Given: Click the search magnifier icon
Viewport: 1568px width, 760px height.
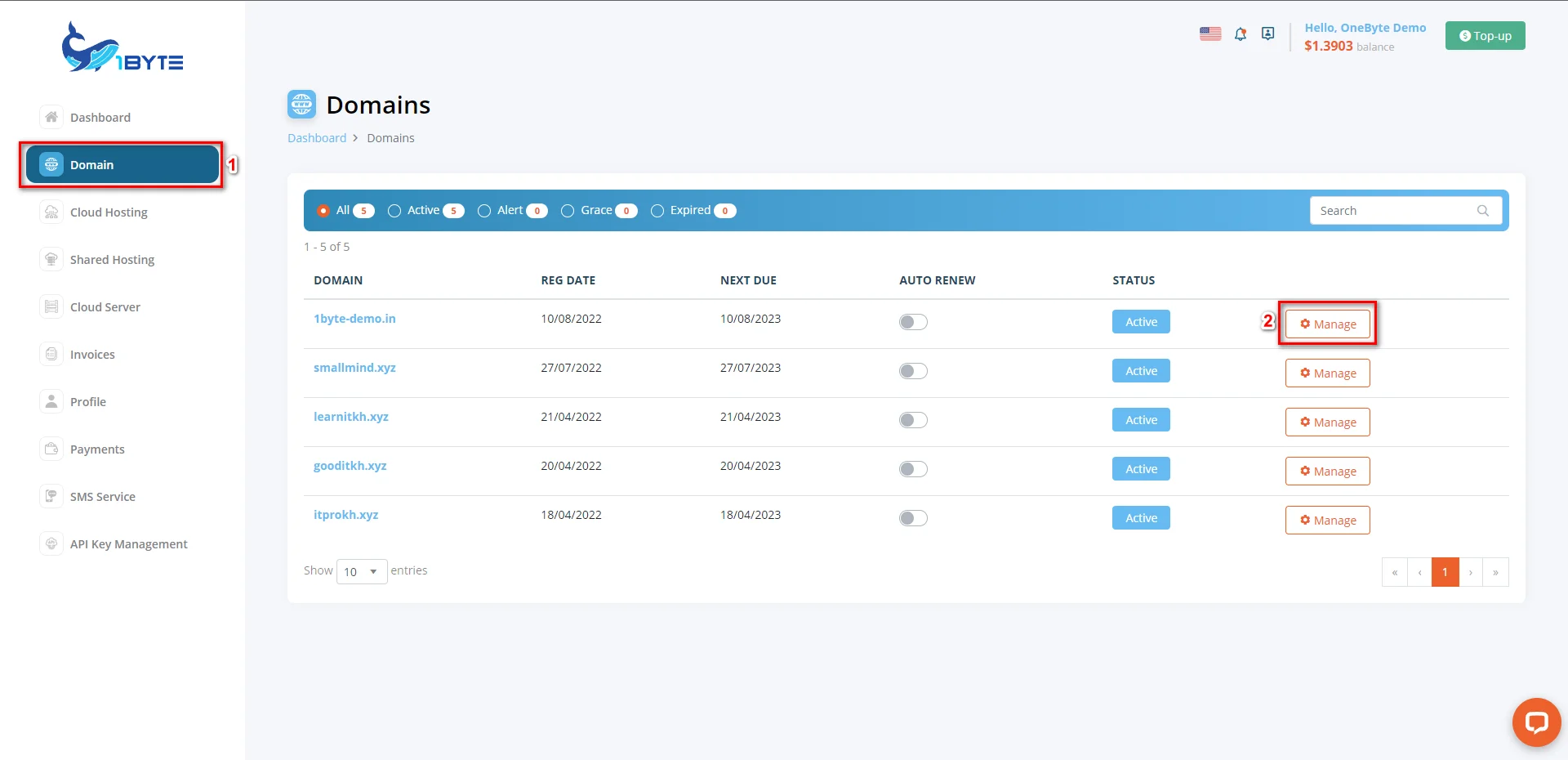Looking at the screenshot, I should 1482,210.
